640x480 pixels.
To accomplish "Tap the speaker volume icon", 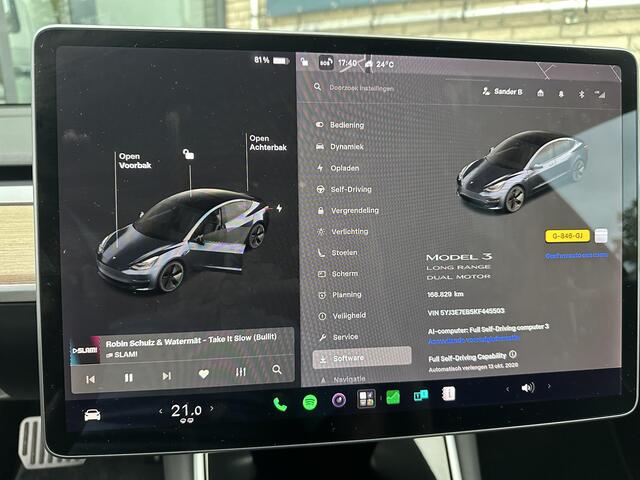I will 528,387.
